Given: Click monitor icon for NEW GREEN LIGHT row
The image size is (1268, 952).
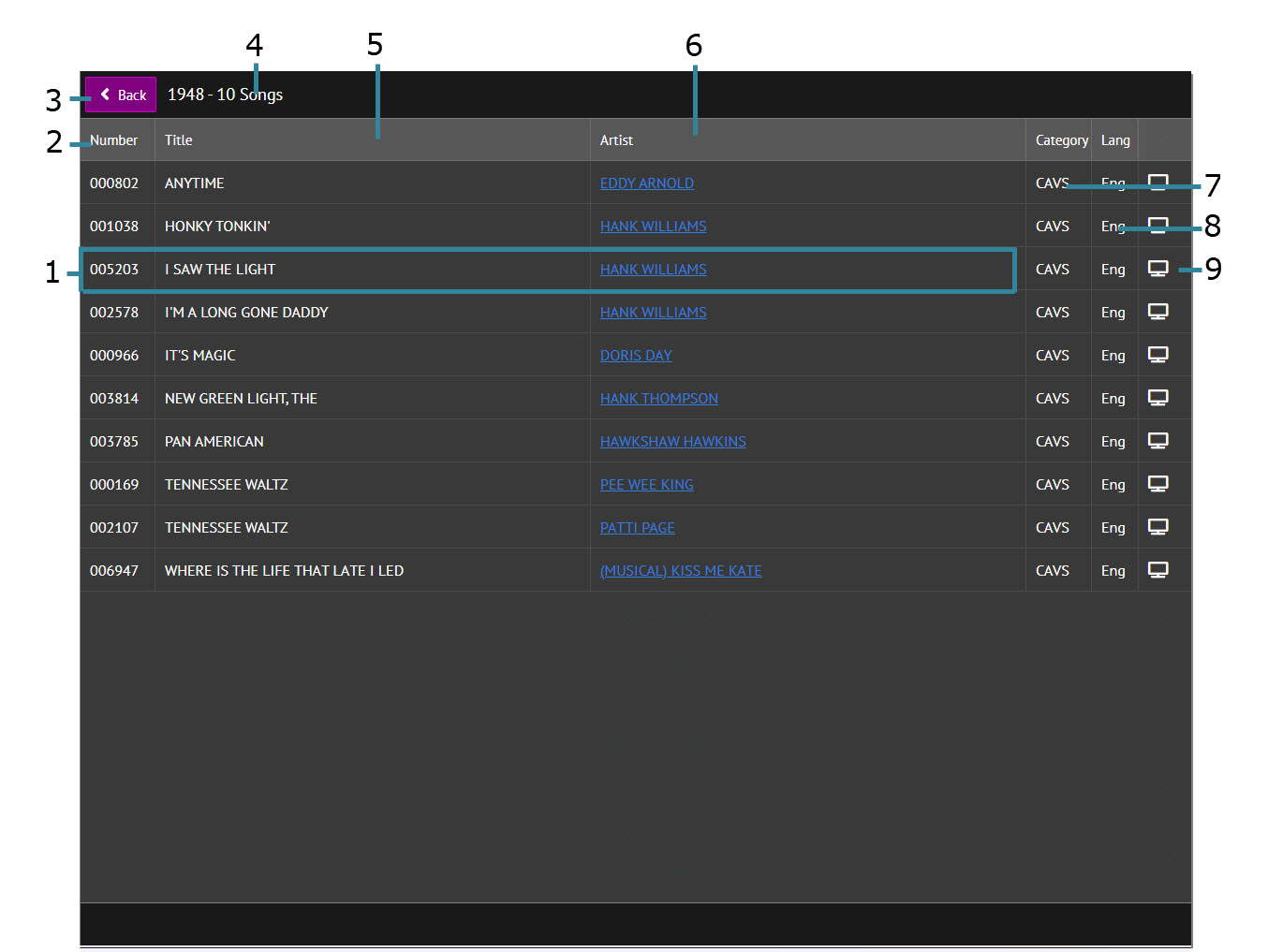Looking at the screenshot, I should [x=1157, y=398].
